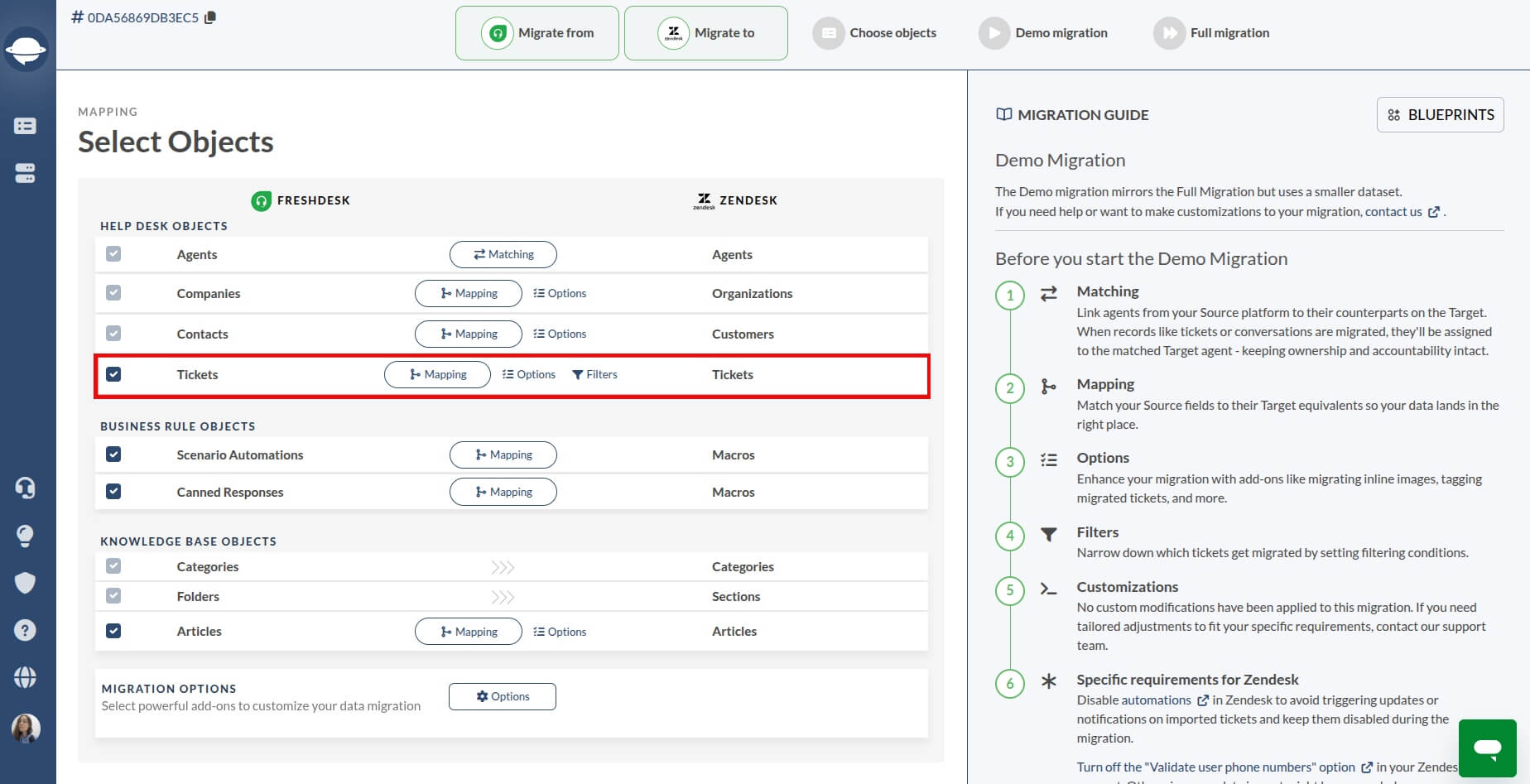Toggle the Folders checkbox
The width and height of the screenshot is (1530, 784).
point(113,596)
